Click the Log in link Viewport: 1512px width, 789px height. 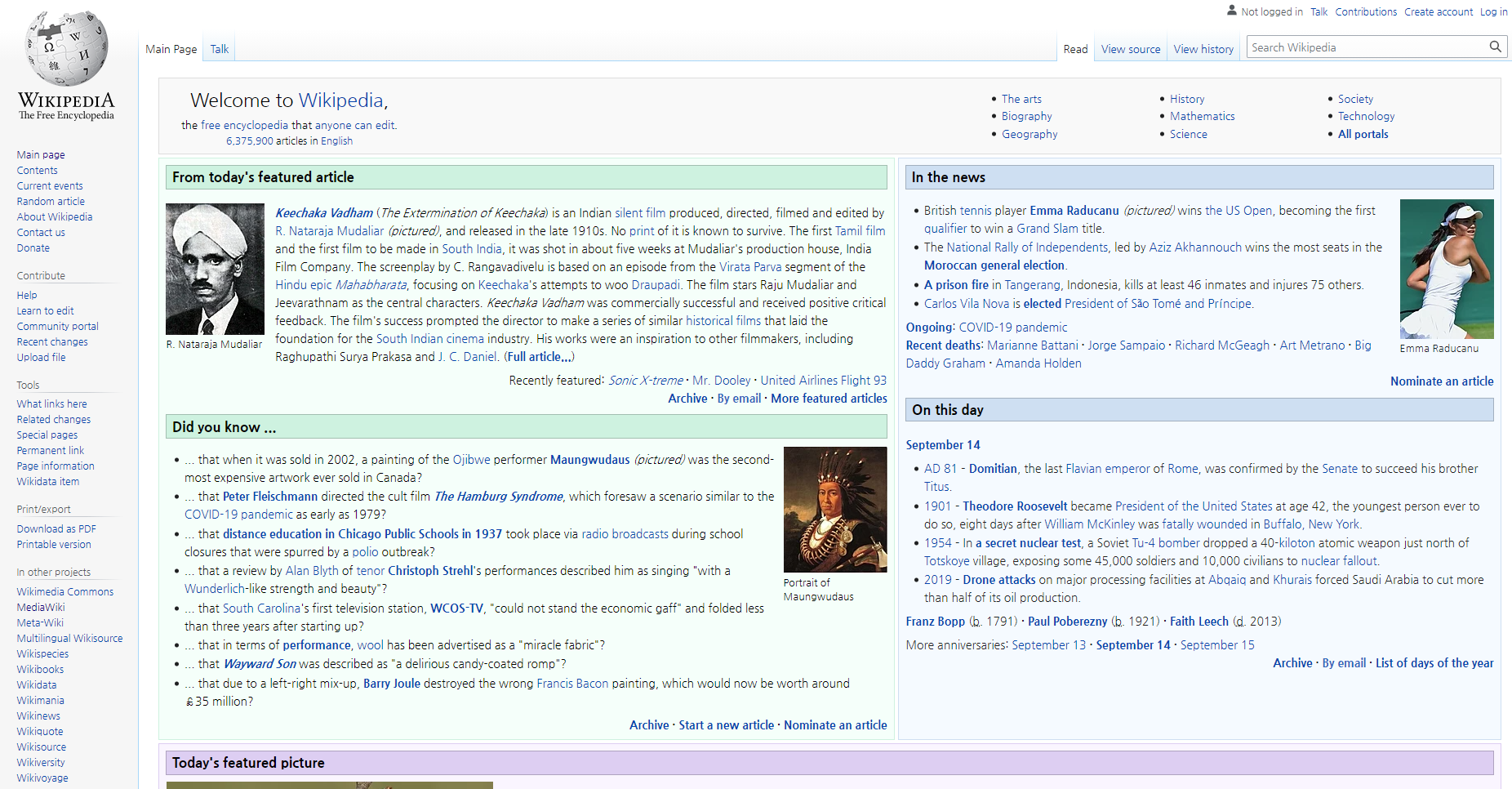(1494, 11)
